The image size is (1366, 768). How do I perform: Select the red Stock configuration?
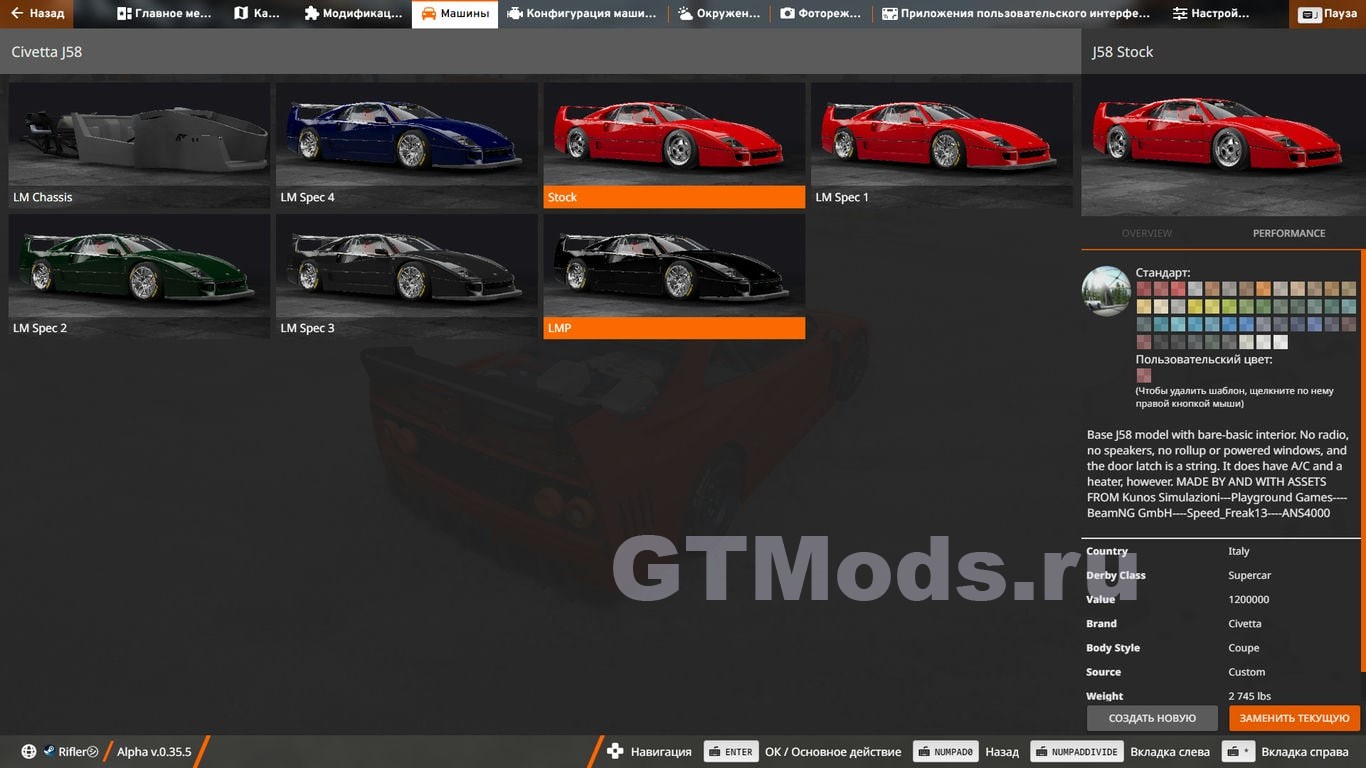coord(674,145)
